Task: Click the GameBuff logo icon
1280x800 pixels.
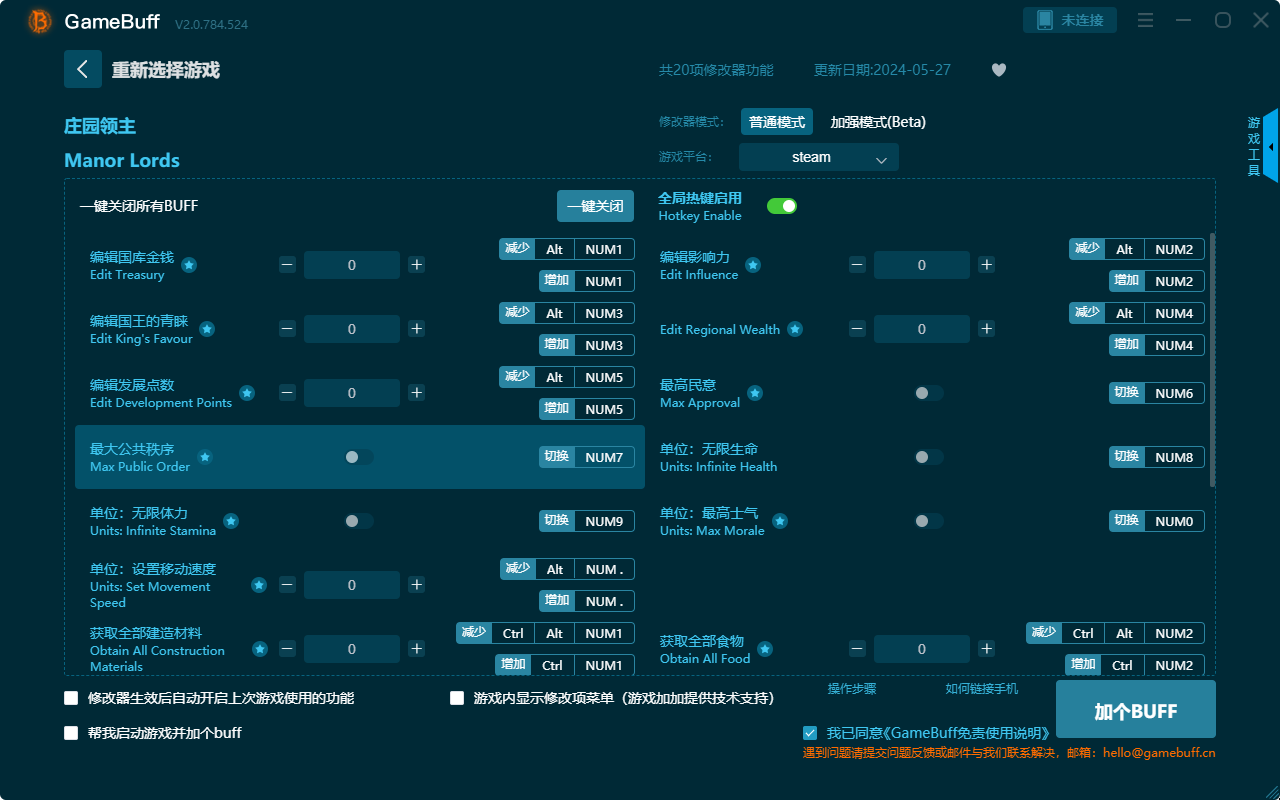Action: tap(40, 21)
